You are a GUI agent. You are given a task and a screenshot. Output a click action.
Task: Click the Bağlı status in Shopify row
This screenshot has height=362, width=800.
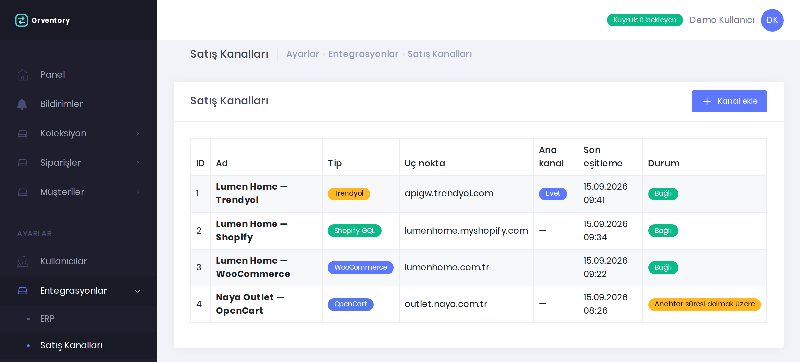point(663,230)
